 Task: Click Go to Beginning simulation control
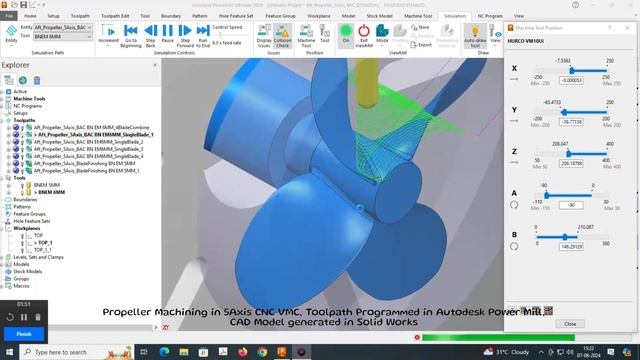[131, 36]
